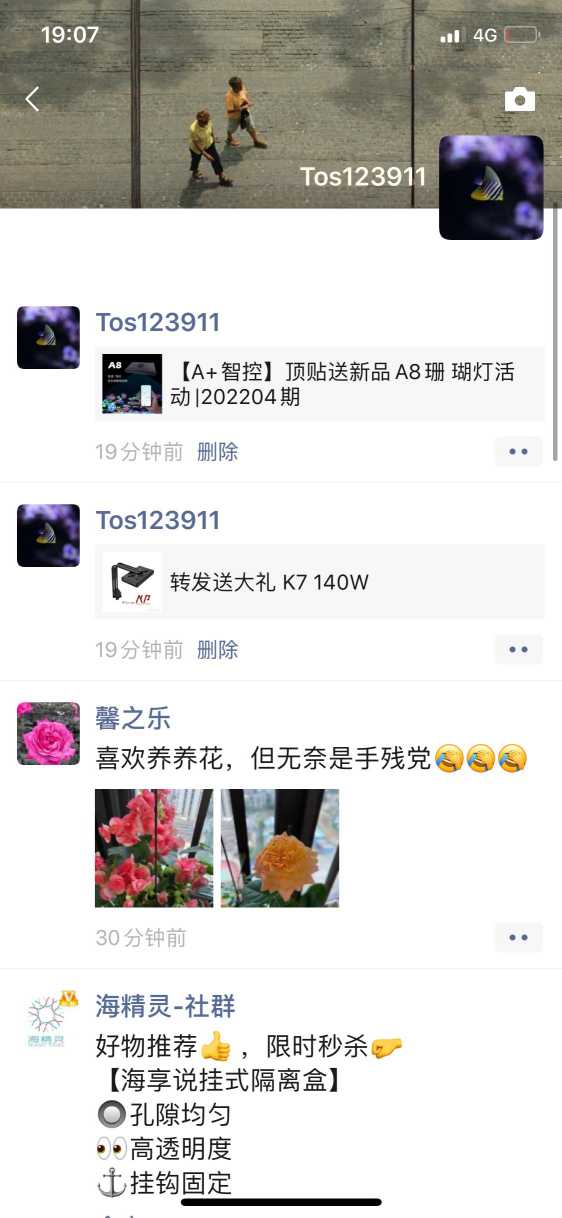The width and height of the screenshot is (562, 1218).
Task: Tap the 海精灵-社群 avatar icon
Action: coord(48,1022)
